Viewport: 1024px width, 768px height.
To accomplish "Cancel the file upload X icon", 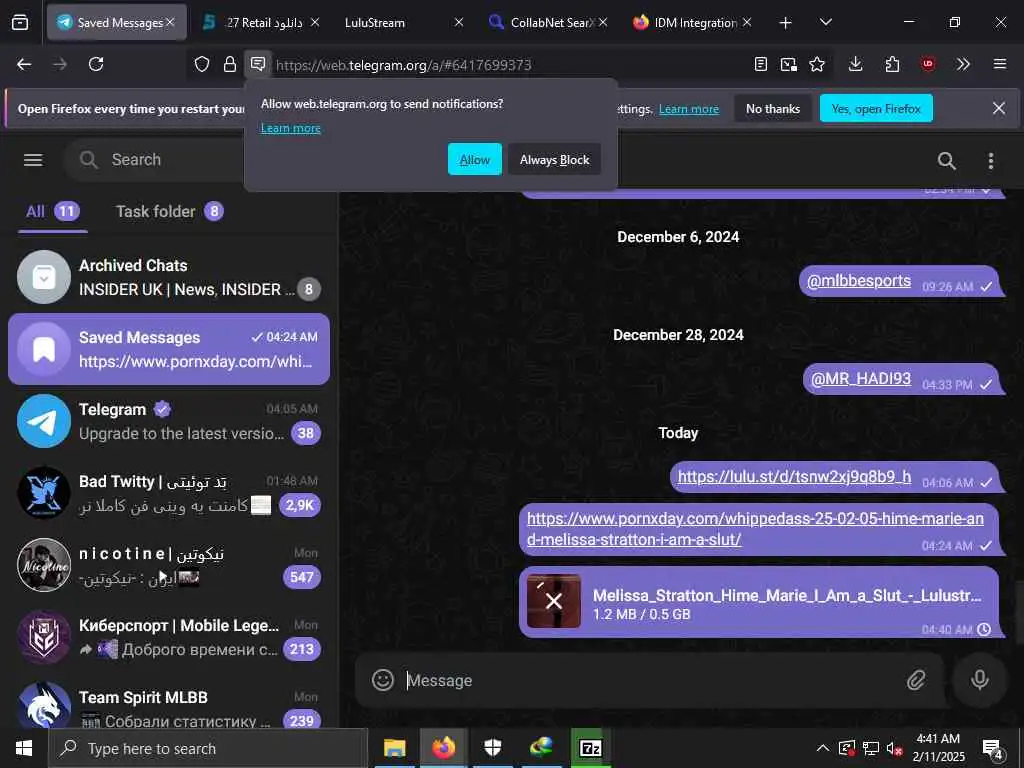I will pos(553,601).
